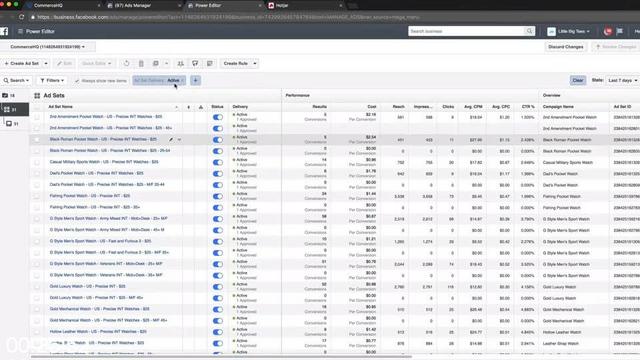Switch to the Hotjar browser tab
The image size is (640, 360).
click(x=304, y=5)
